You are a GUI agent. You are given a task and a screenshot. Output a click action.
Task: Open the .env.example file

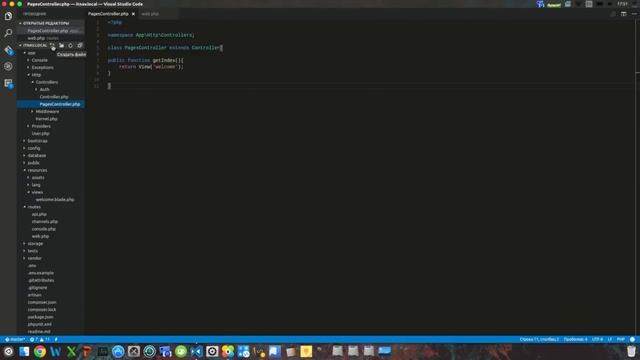point(41,273)
